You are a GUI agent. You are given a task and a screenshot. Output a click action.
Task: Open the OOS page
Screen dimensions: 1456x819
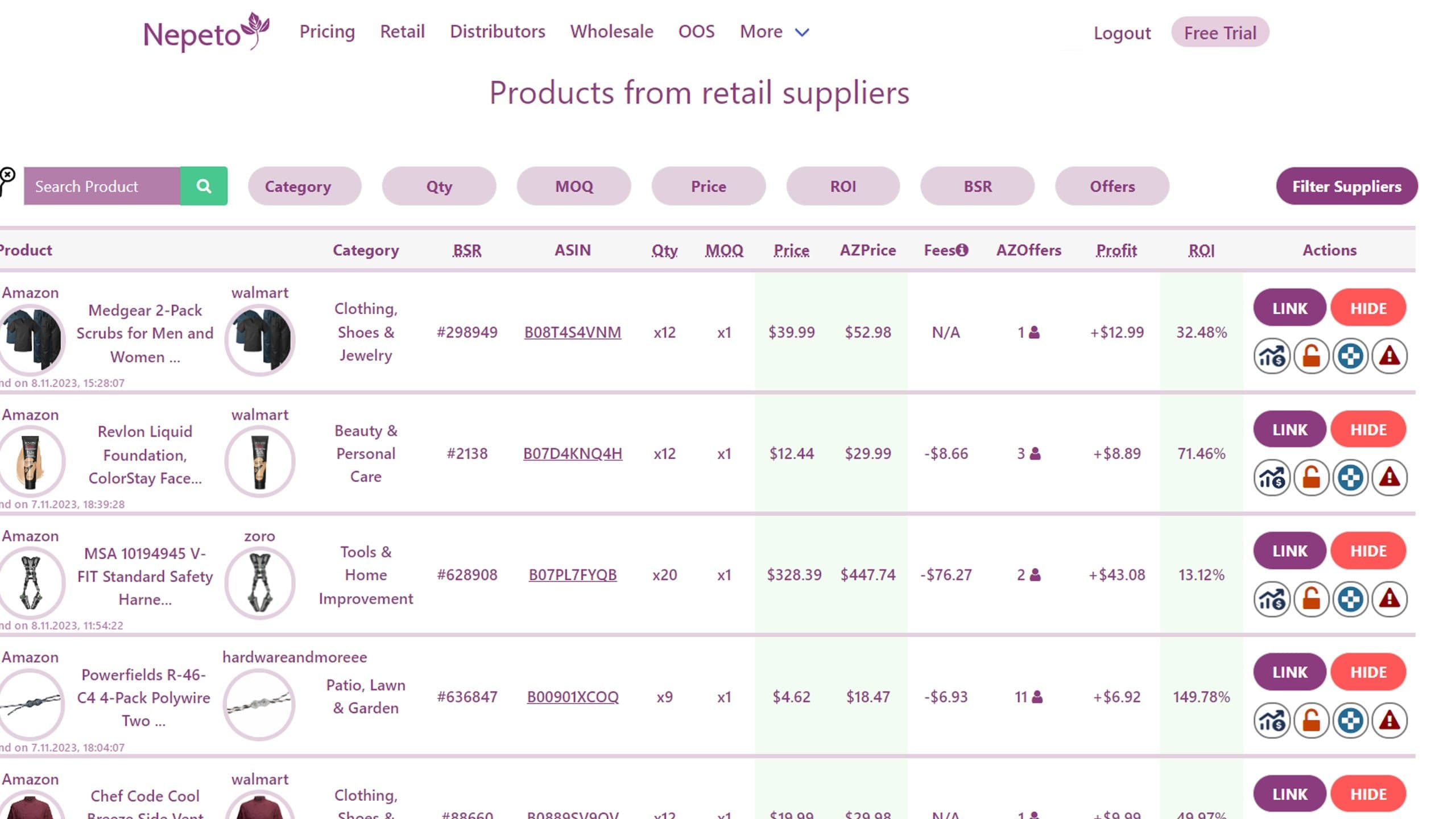pyautogui.click(x=696, y=32)
